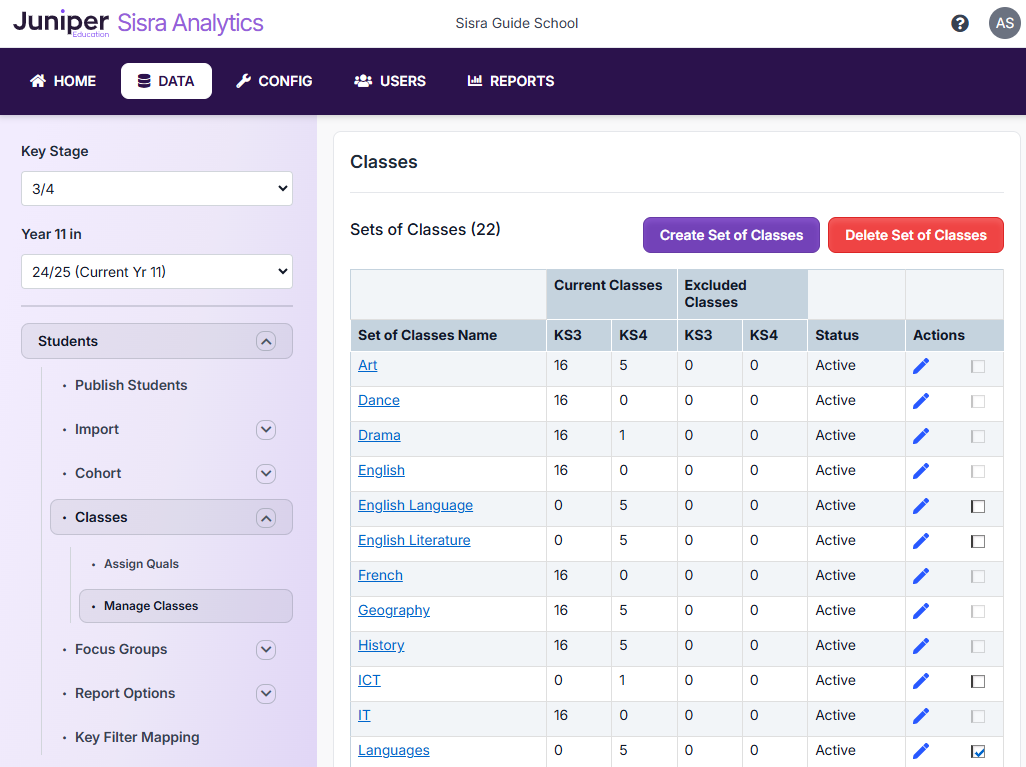Open the help question mark icon

[960, 22]
